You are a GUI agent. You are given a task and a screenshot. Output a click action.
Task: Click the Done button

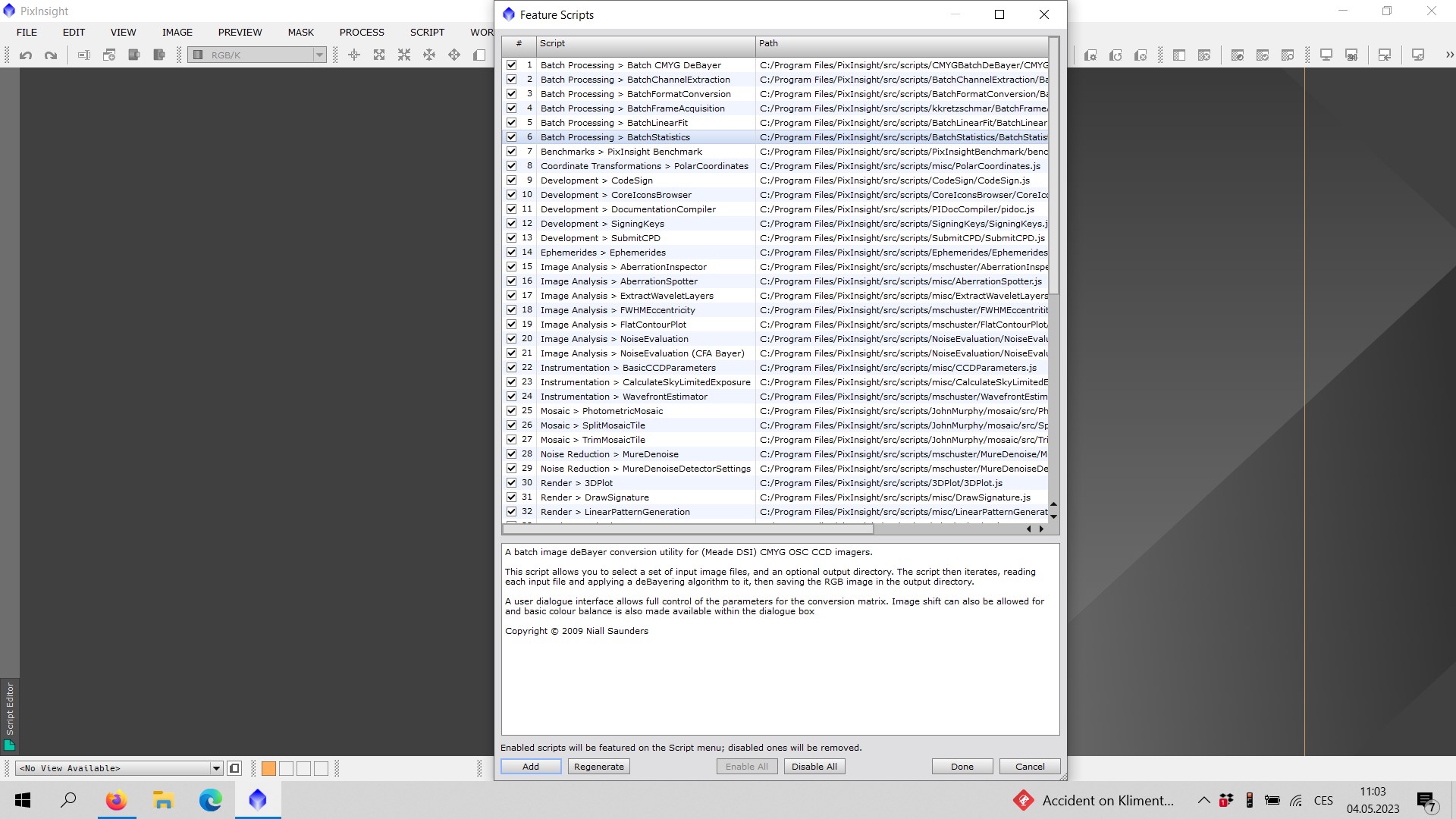[962, 767]
